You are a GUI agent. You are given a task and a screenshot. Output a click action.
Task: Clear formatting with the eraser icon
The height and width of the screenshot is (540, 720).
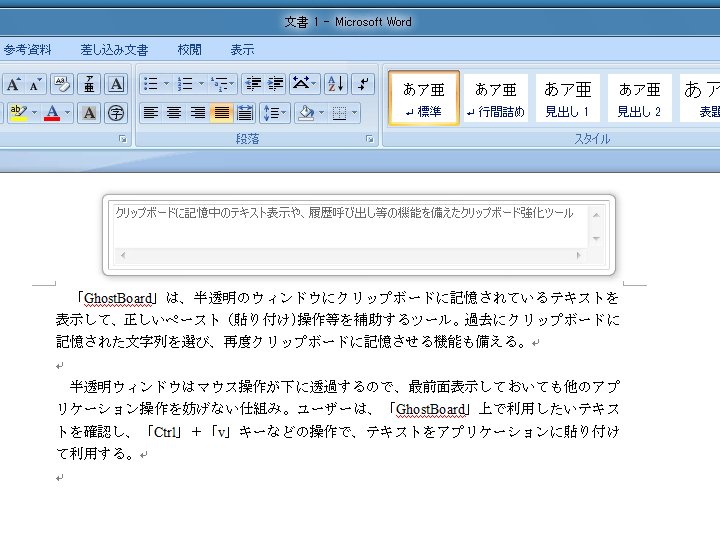62,84
